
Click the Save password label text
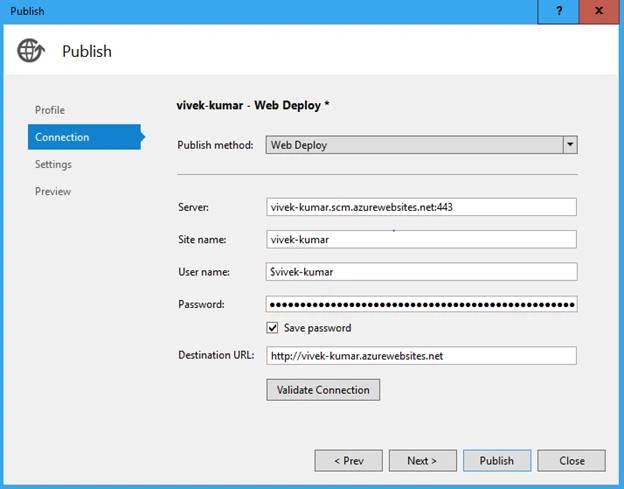point(318,328)
